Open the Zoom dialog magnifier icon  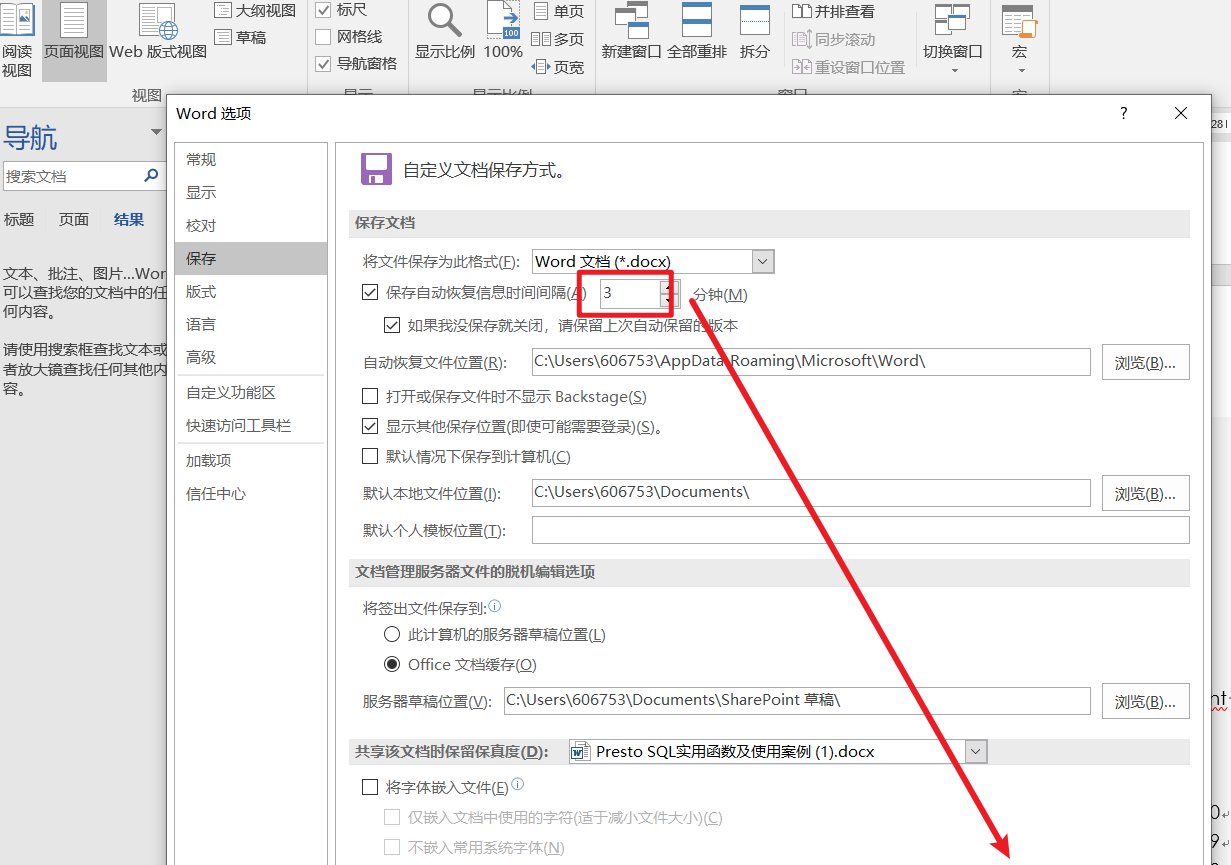(445, 20)
